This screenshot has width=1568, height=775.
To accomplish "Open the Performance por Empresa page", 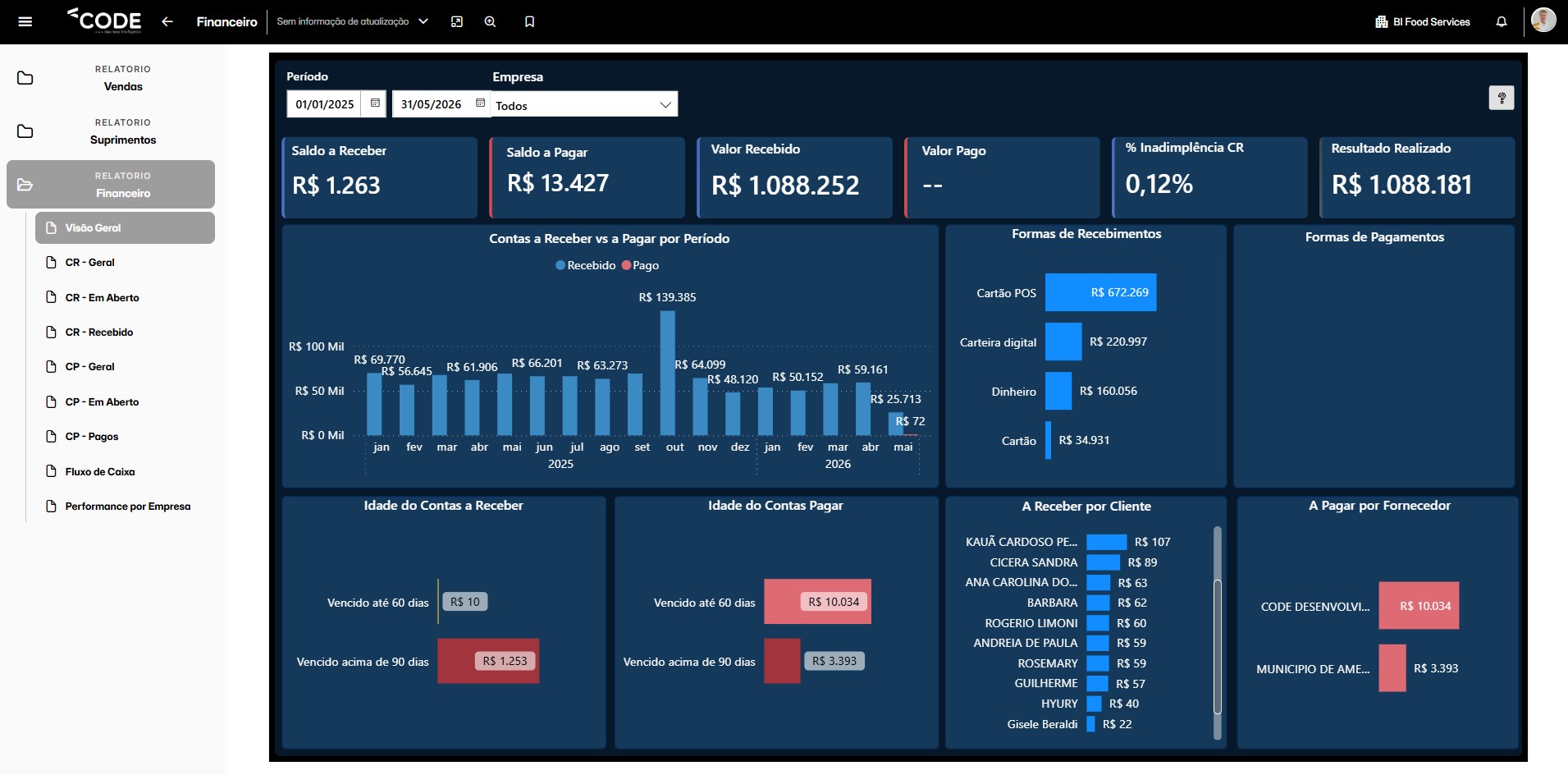I will pyautogui.click(x=125, y=507).
